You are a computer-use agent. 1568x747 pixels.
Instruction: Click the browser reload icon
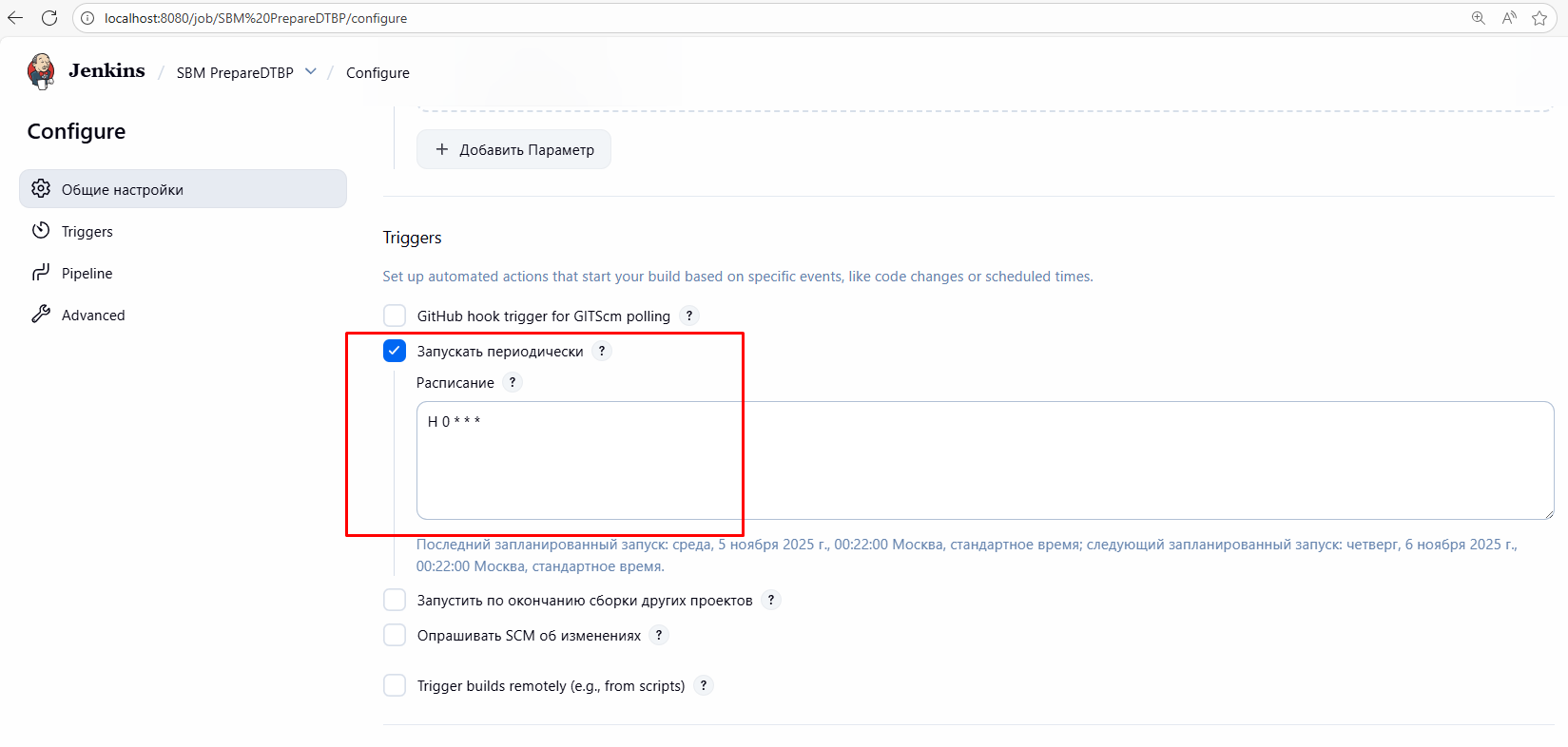[49, 18]
